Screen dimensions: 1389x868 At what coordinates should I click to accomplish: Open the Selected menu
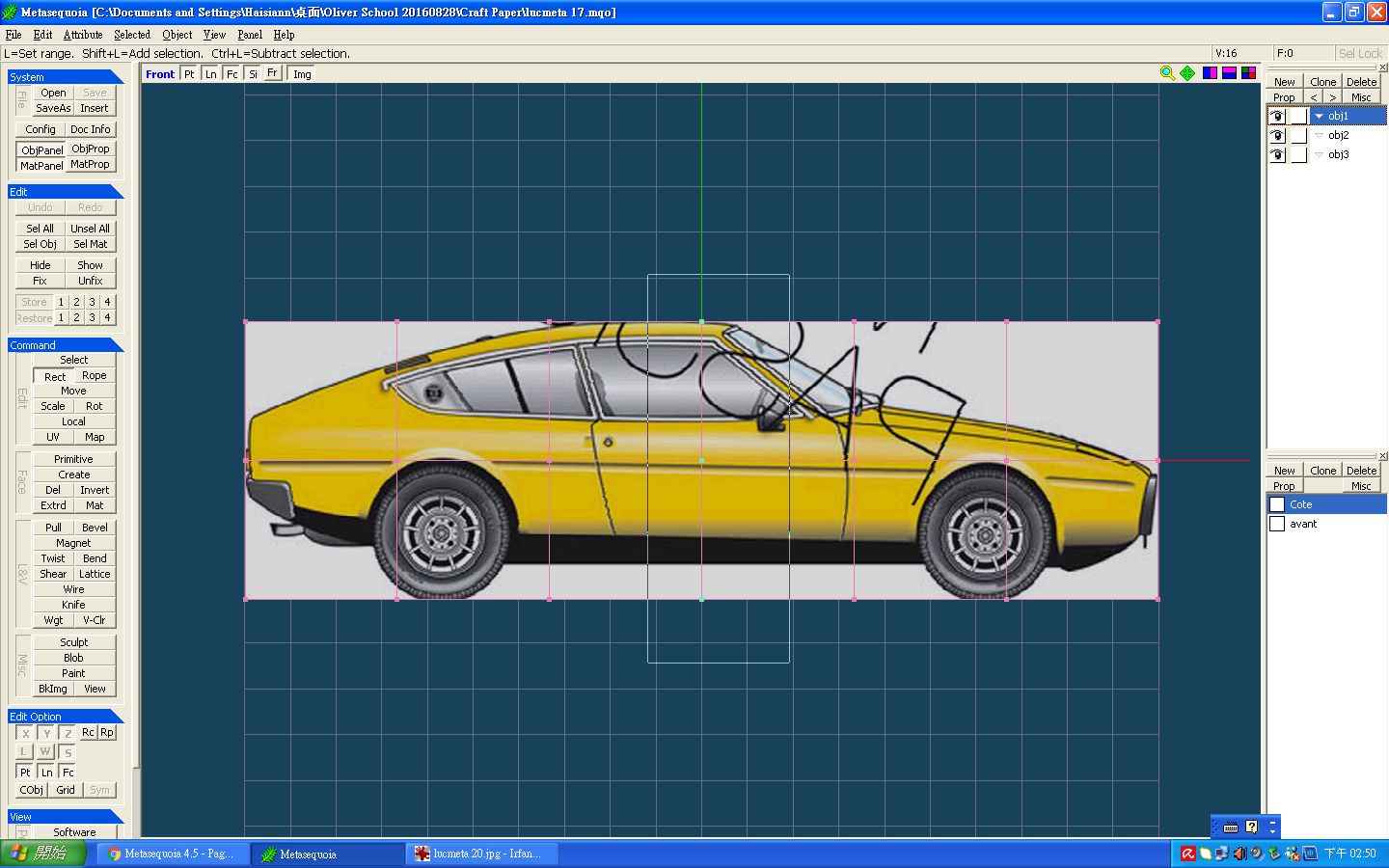132,35
